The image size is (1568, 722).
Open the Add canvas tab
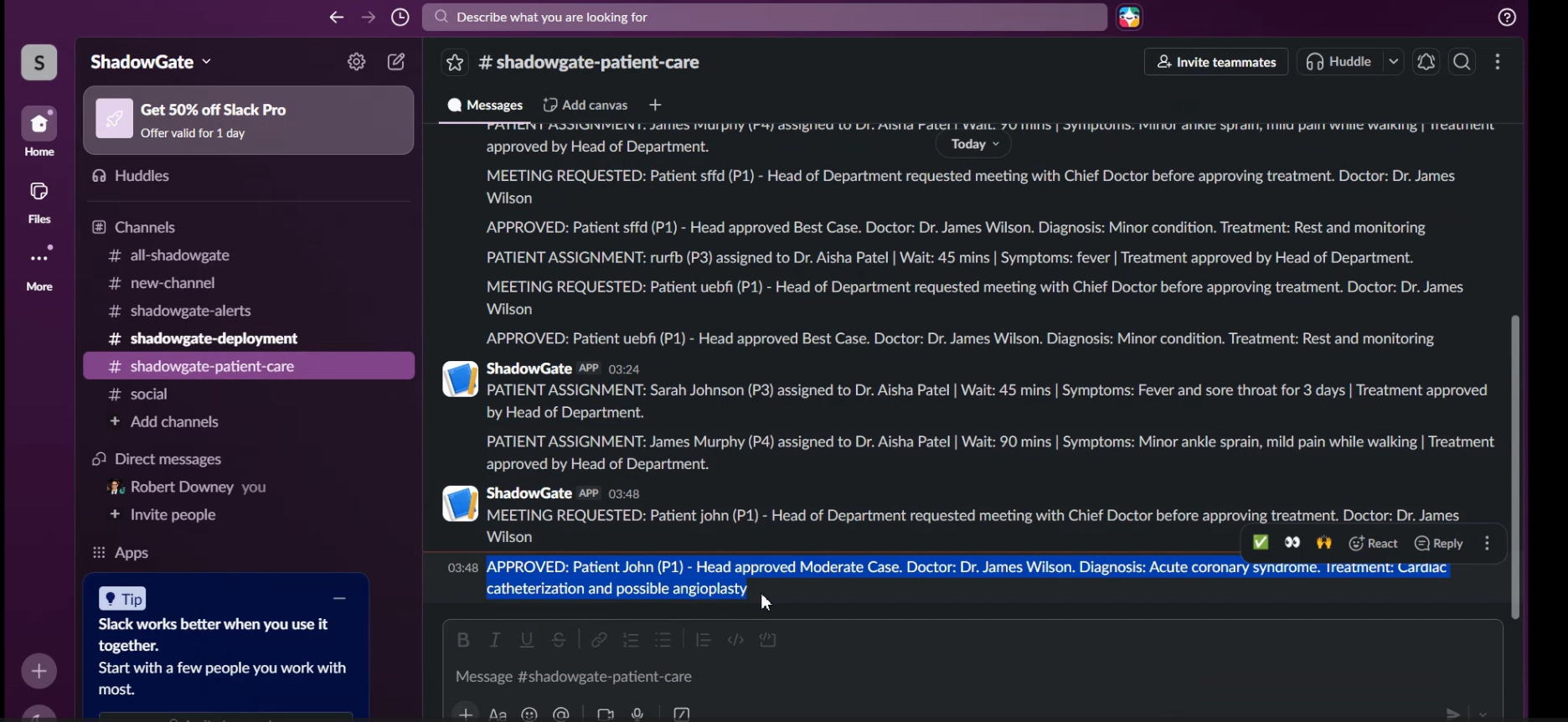[585, 106]
